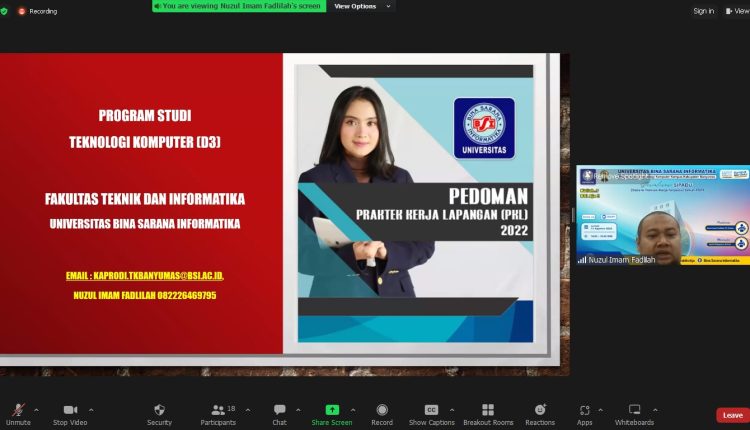Open Breakout Rooms
The height and width of the screenshot is (430, 750).
click(488, 415)
